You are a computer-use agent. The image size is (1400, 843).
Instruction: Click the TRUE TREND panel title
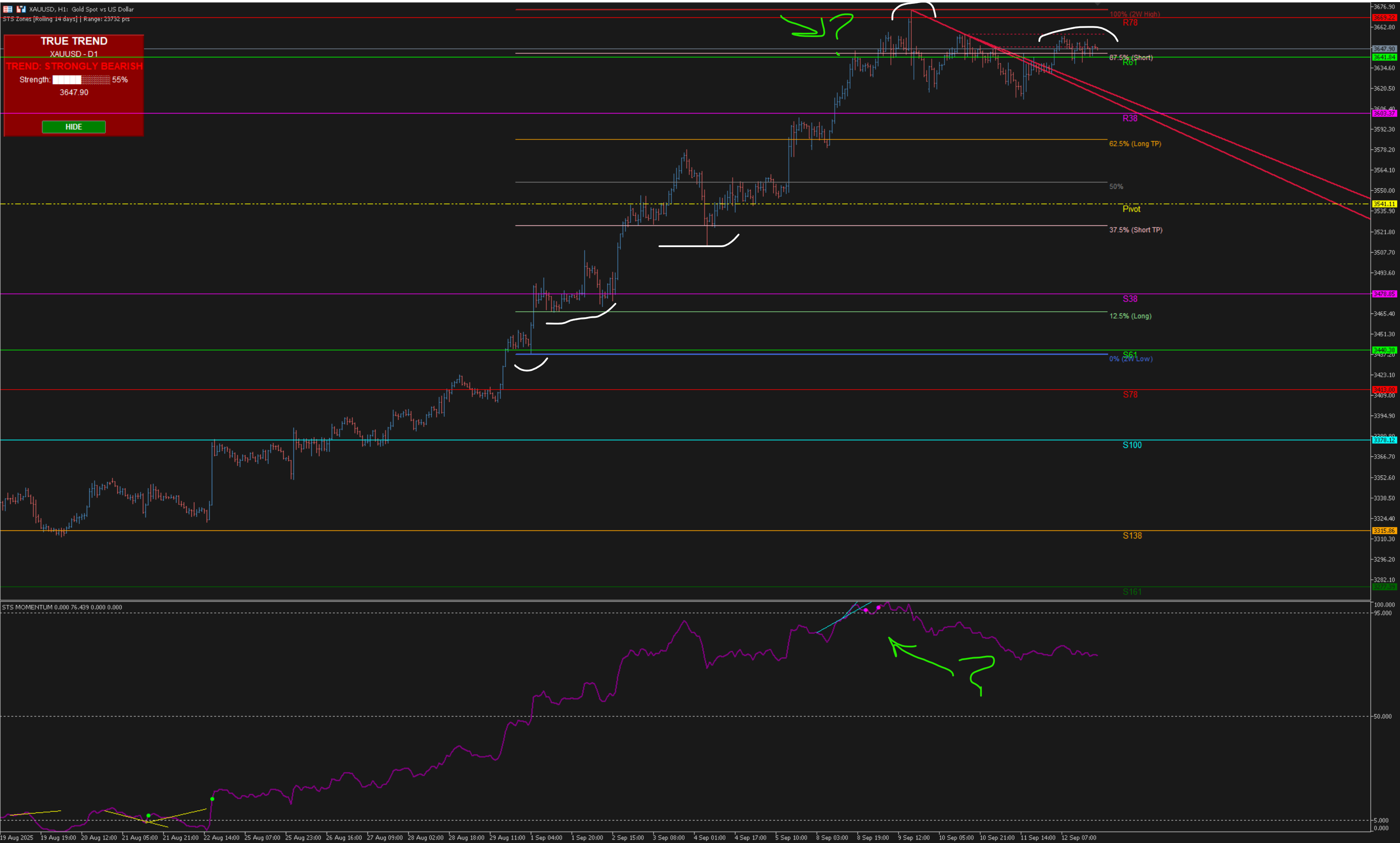(x=74, y=41)
